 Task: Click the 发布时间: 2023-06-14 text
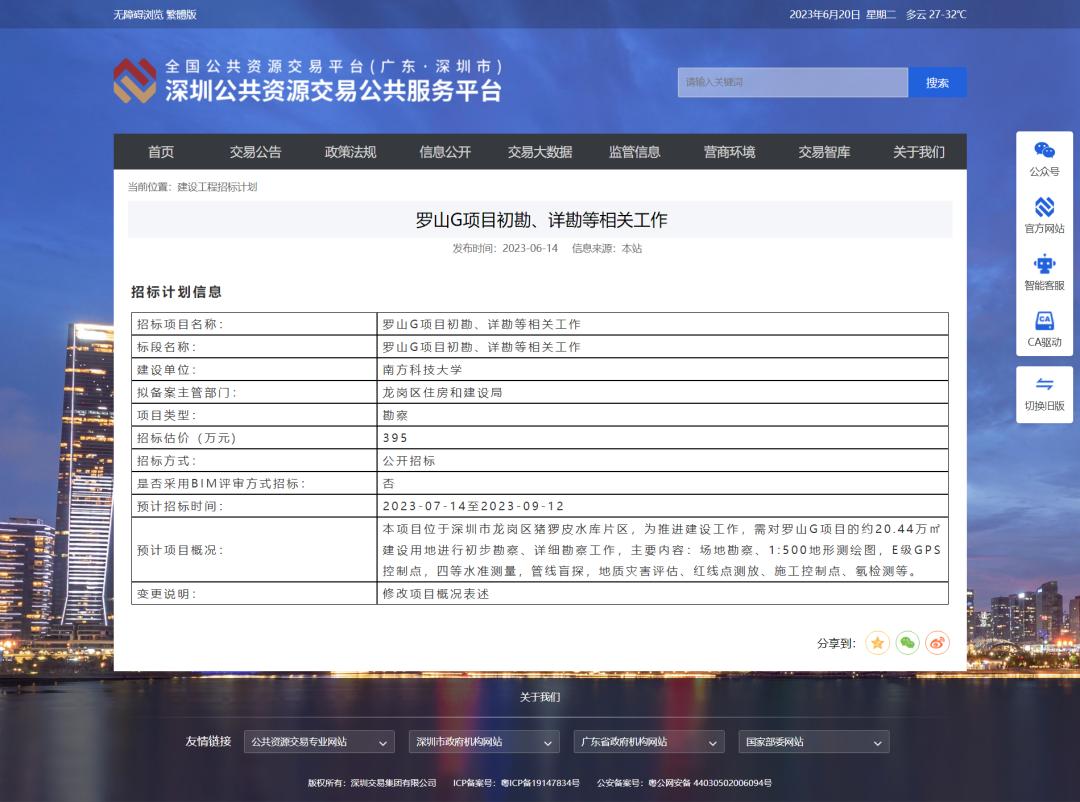[x=505, y=249]
